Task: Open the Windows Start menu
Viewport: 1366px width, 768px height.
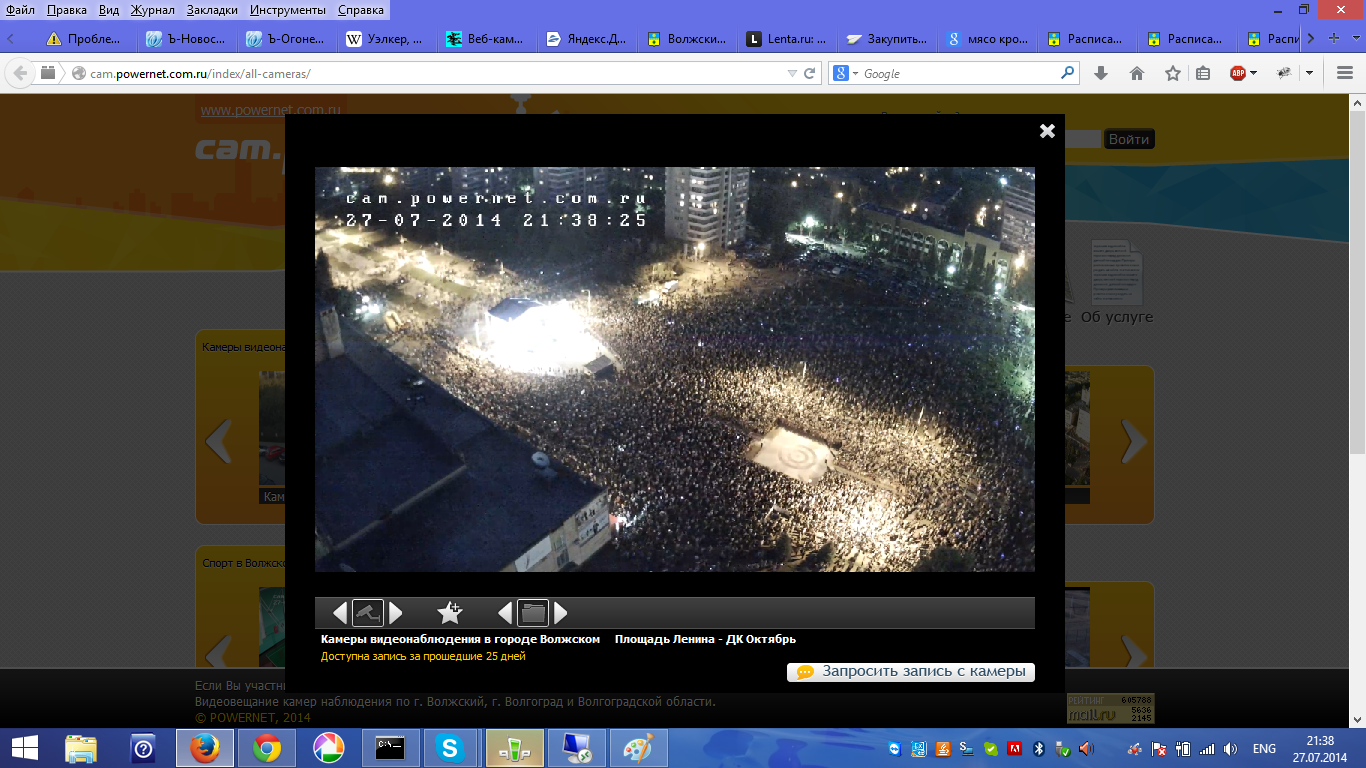Action: tap(24, 748)
